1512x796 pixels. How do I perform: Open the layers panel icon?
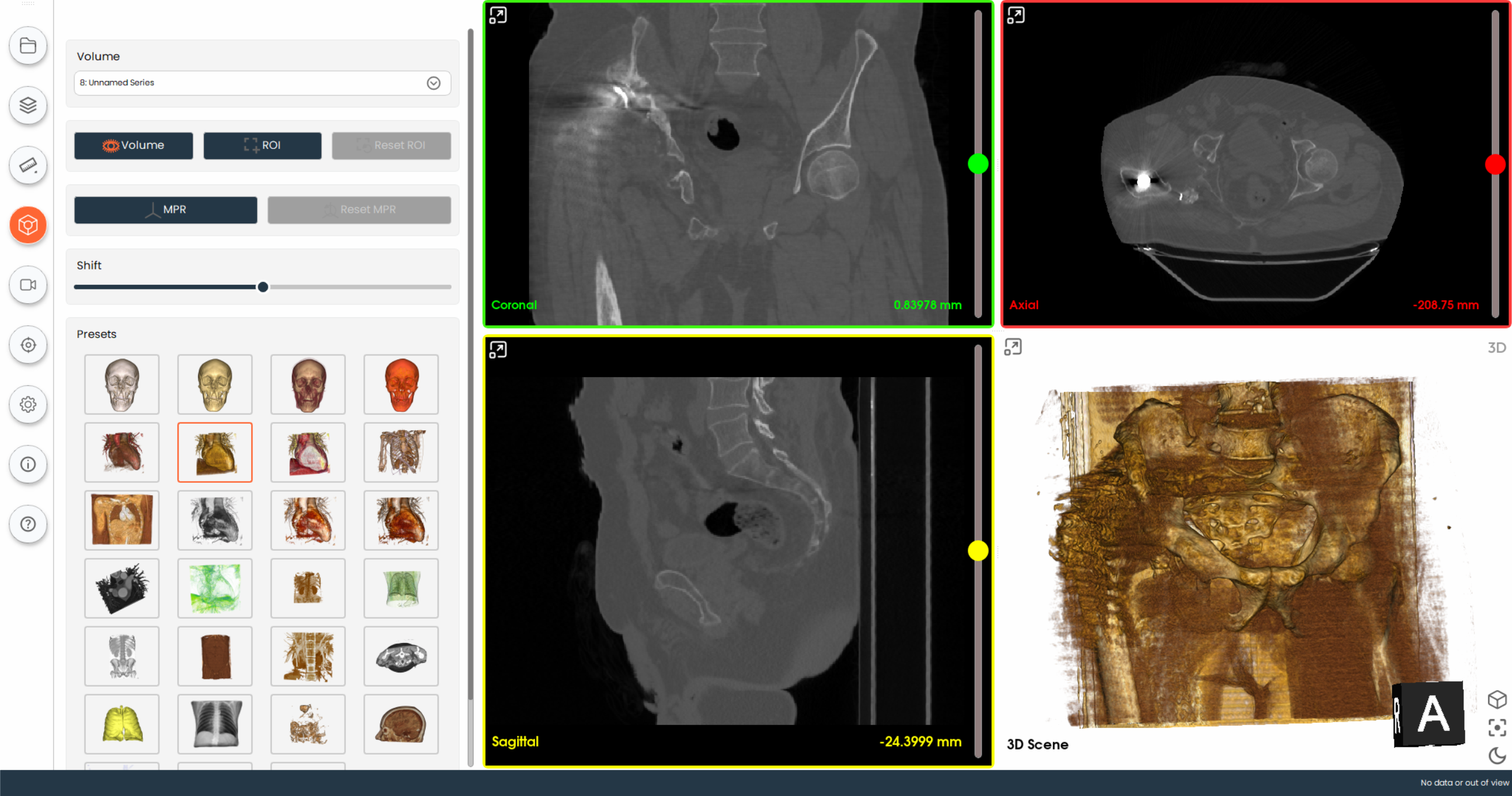[x=28, y=105]
